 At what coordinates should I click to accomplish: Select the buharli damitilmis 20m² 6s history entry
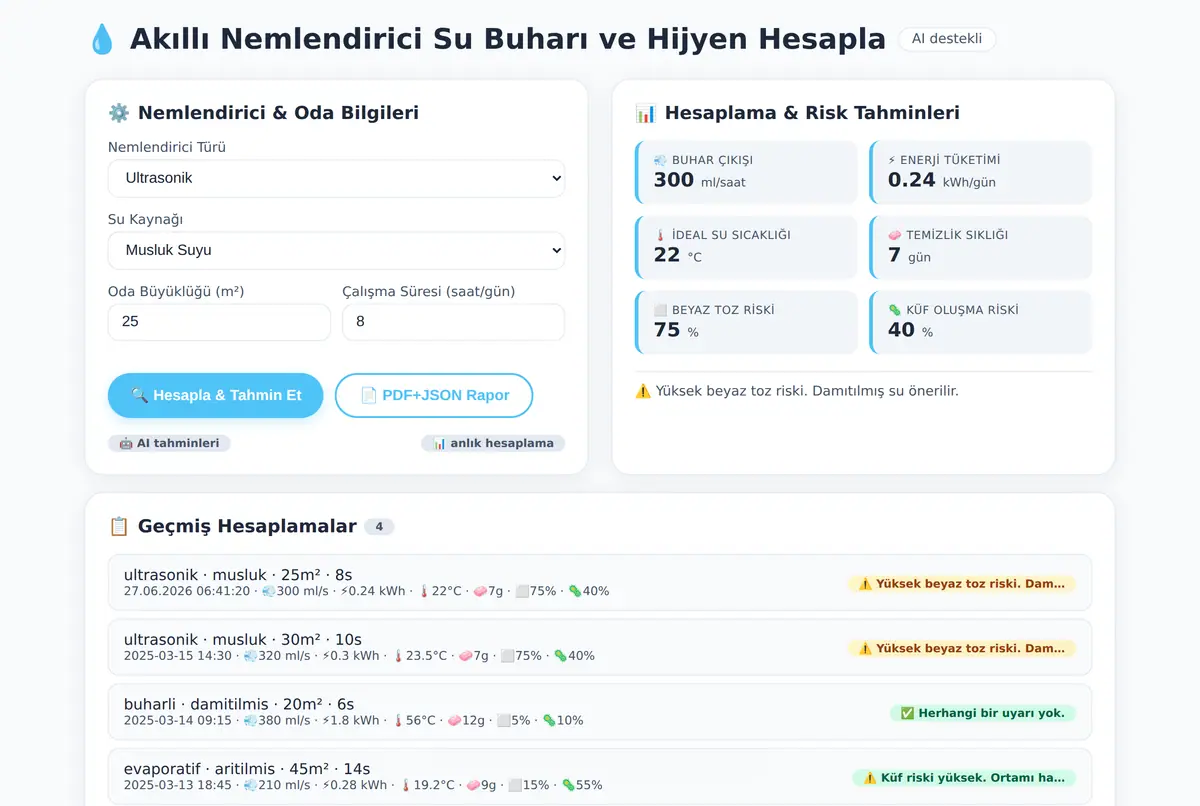pos(600,712)
